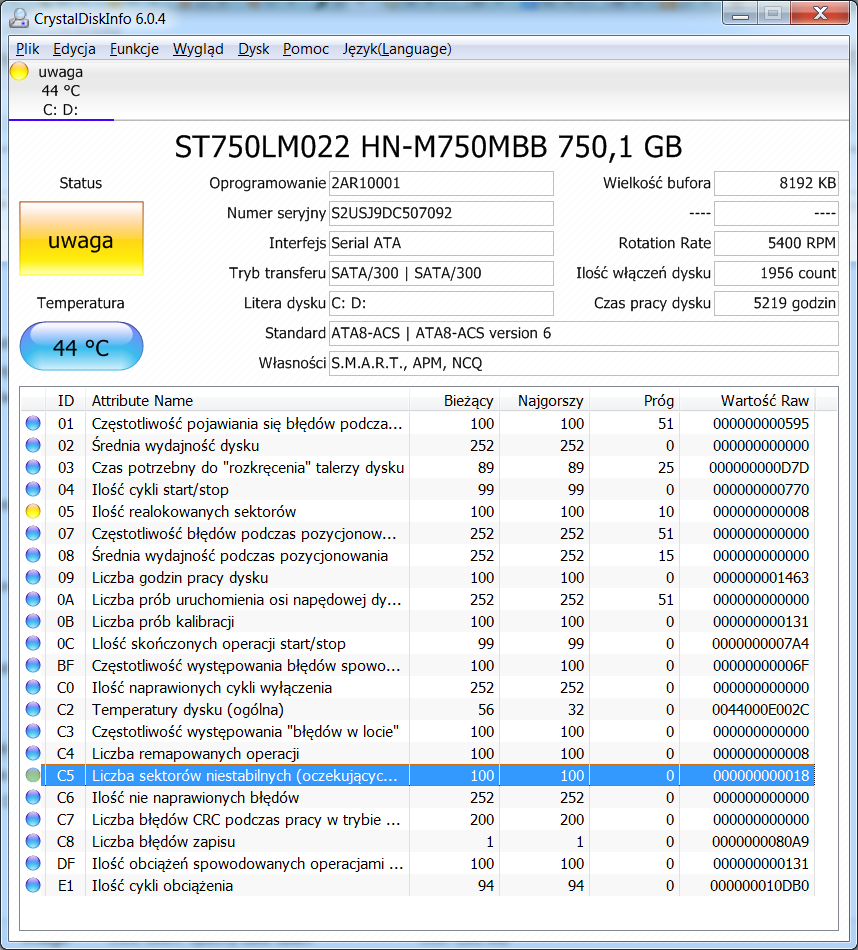
Task: Click the Interfejs field showing Serial ATA
Action: (x=441, y=243)
